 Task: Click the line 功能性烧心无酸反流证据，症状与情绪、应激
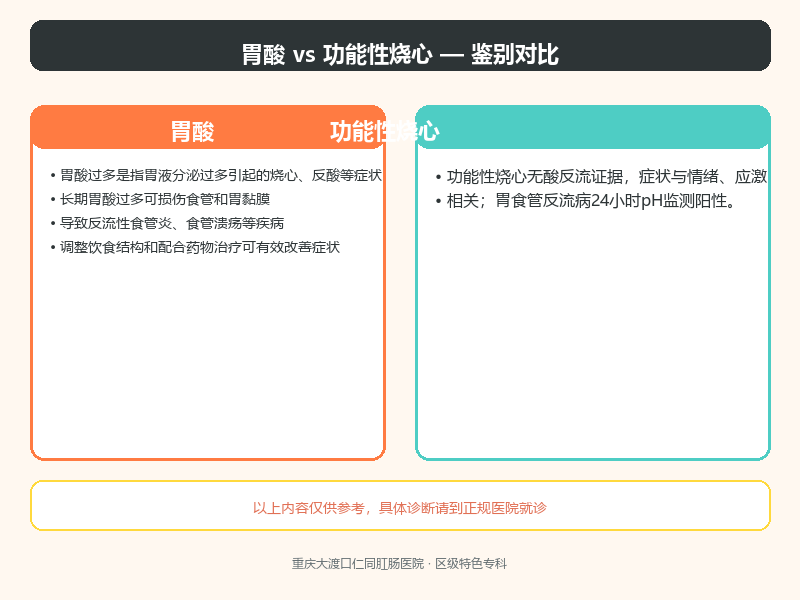[x=602, y=177]
